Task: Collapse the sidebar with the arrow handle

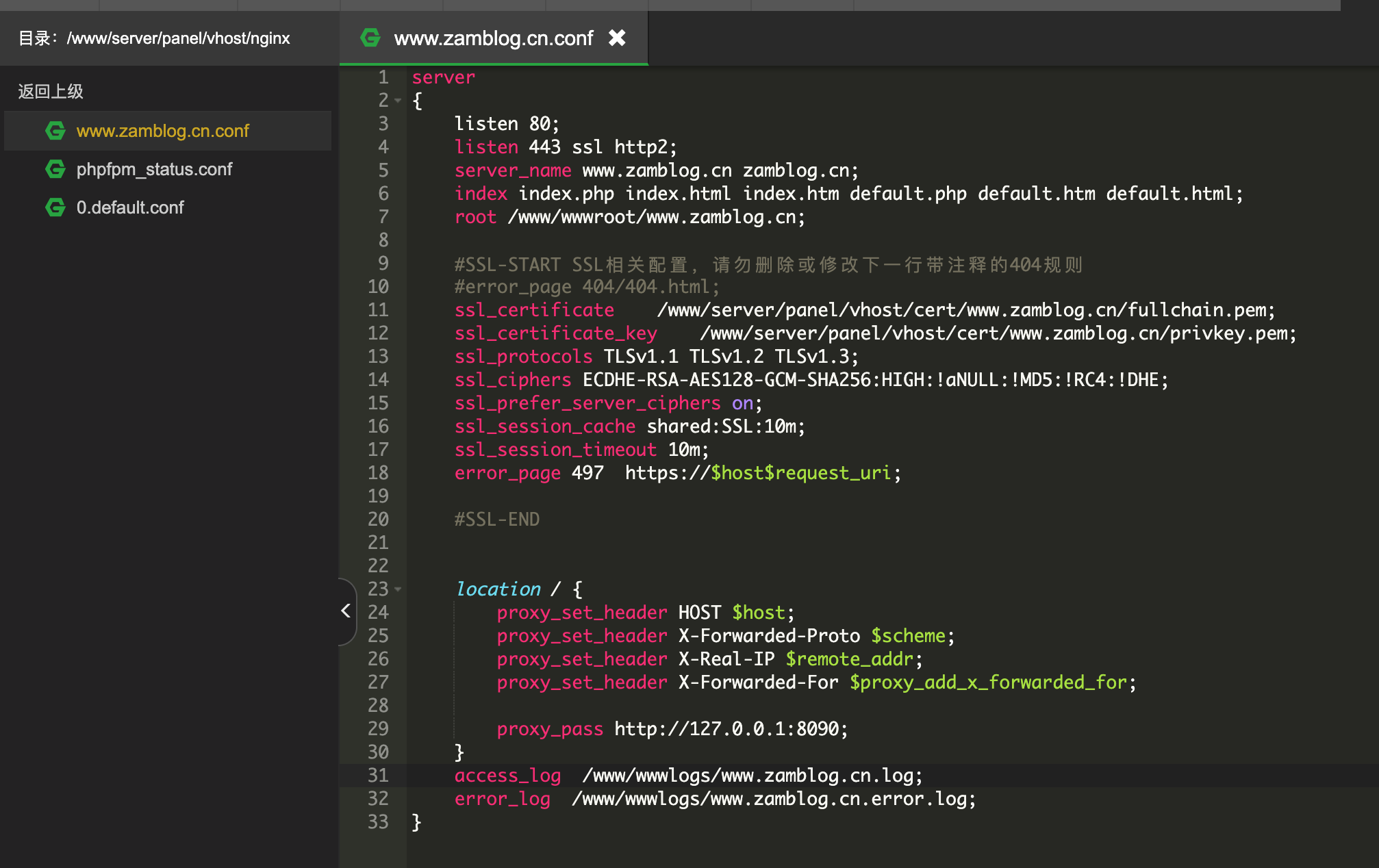Action: (x=346, y=611)
